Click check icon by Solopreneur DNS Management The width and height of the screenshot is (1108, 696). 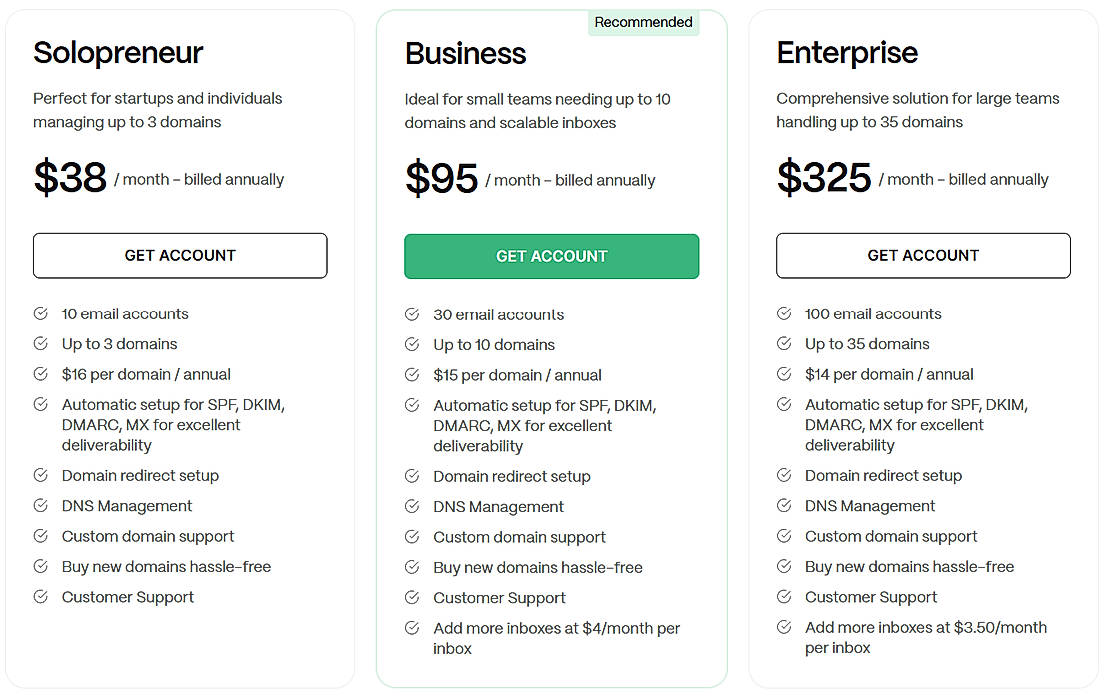[x=41, y=506]
